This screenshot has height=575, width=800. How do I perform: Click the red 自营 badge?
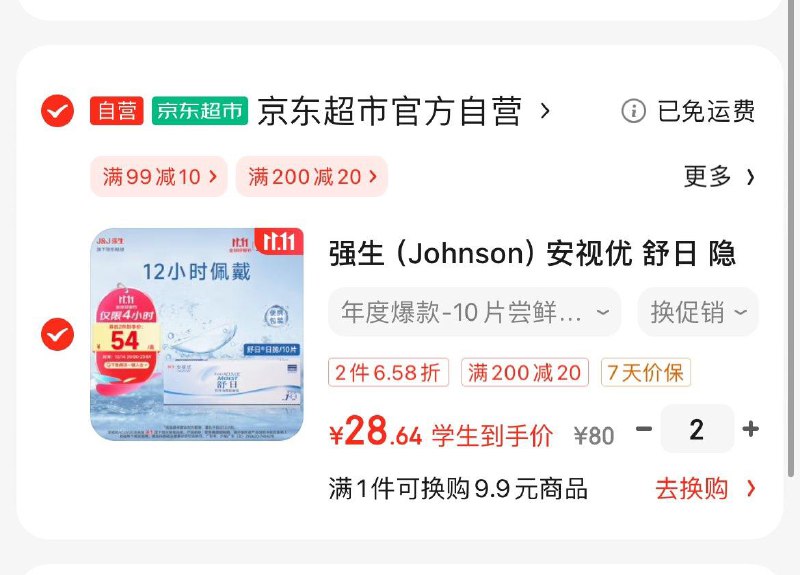coord(117,111)
